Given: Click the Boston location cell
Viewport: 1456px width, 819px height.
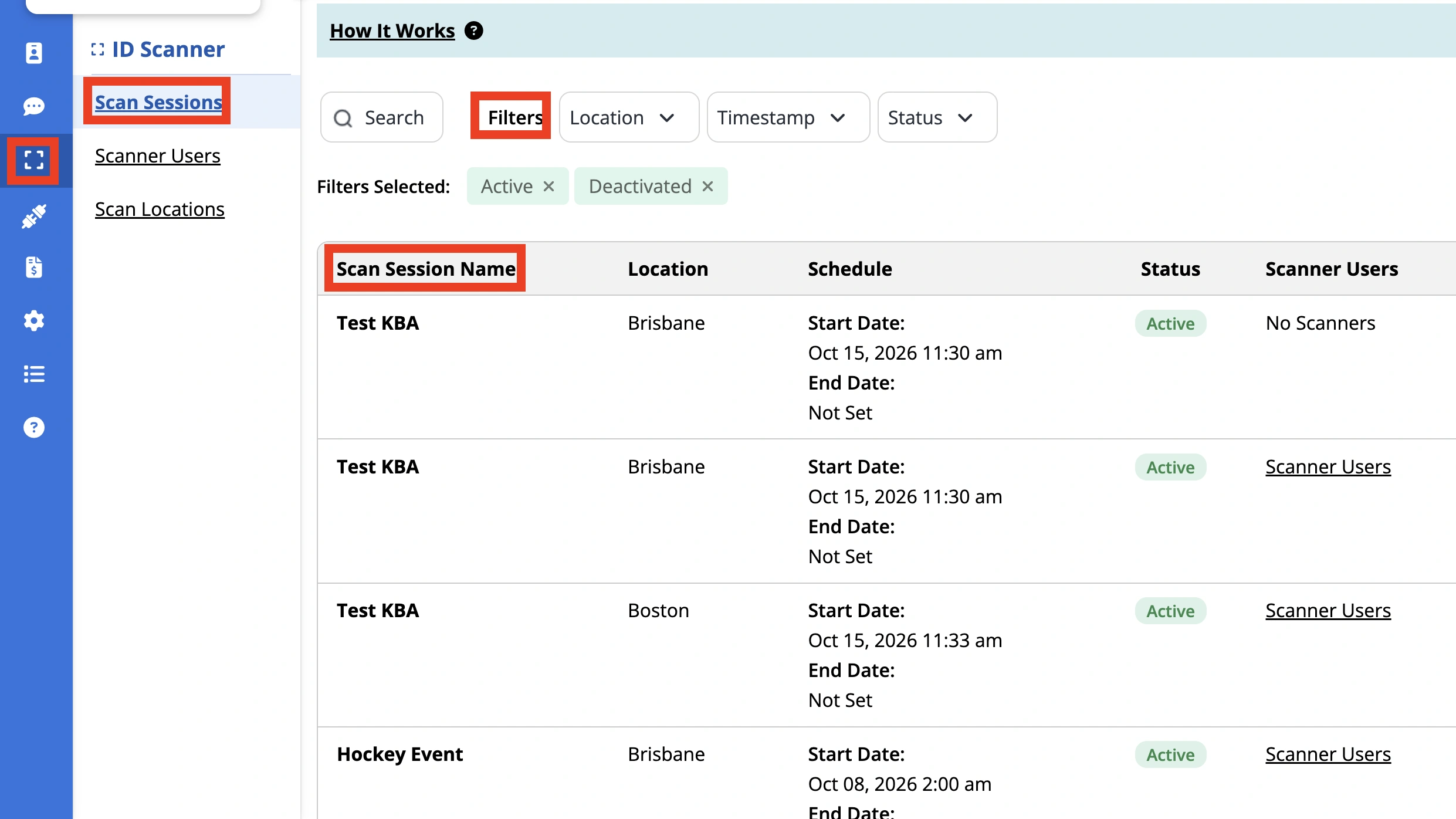Looking at the screenshot, I should [x=659, y=611].
